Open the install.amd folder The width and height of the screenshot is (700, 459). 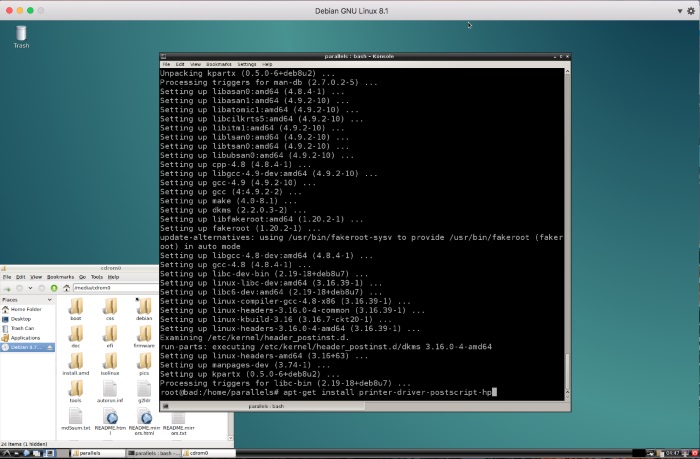coord(76,364)
